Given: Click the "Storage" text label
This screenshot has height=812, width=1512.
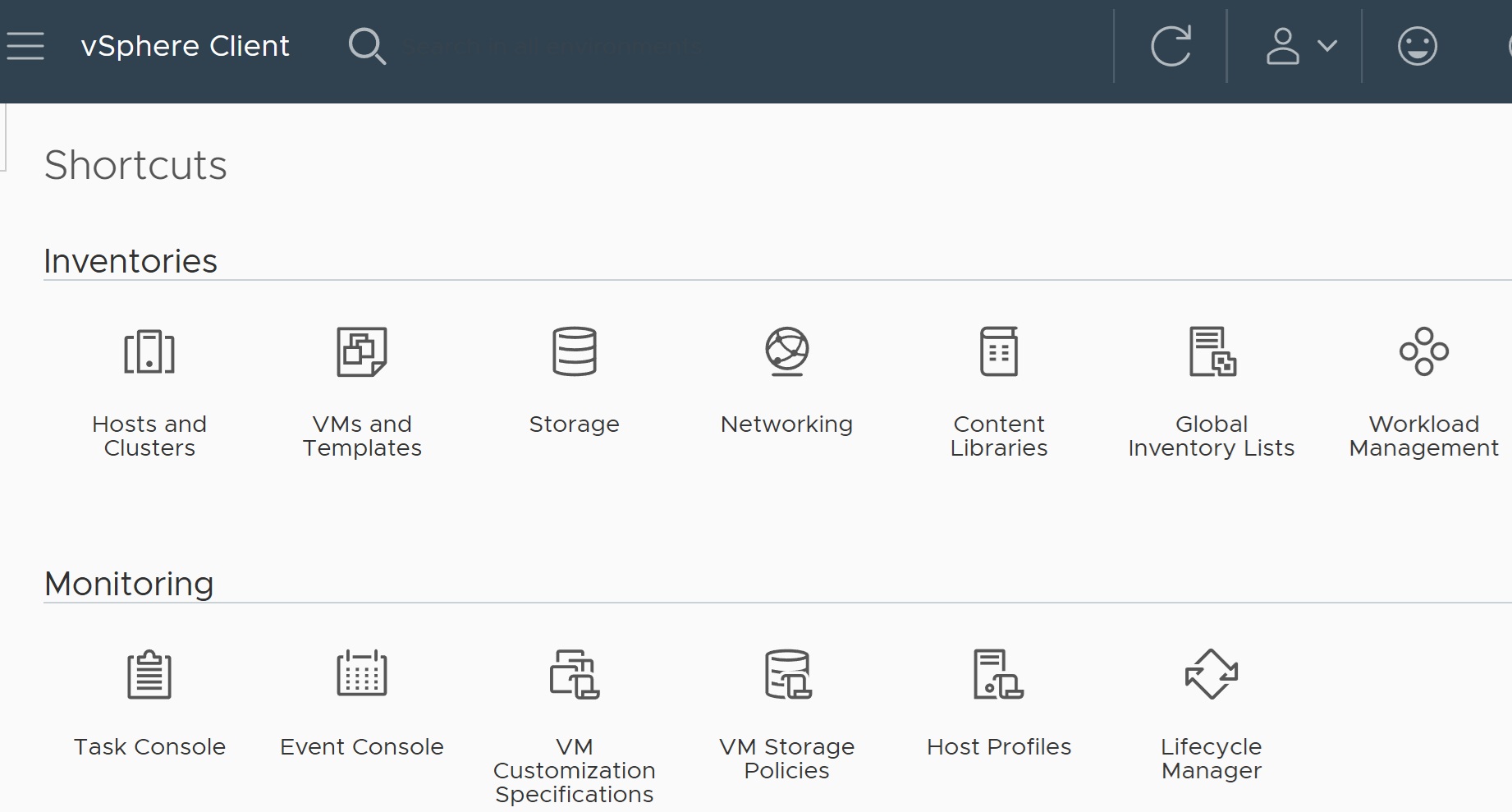Looking at the screenshot, I should 575,424.
